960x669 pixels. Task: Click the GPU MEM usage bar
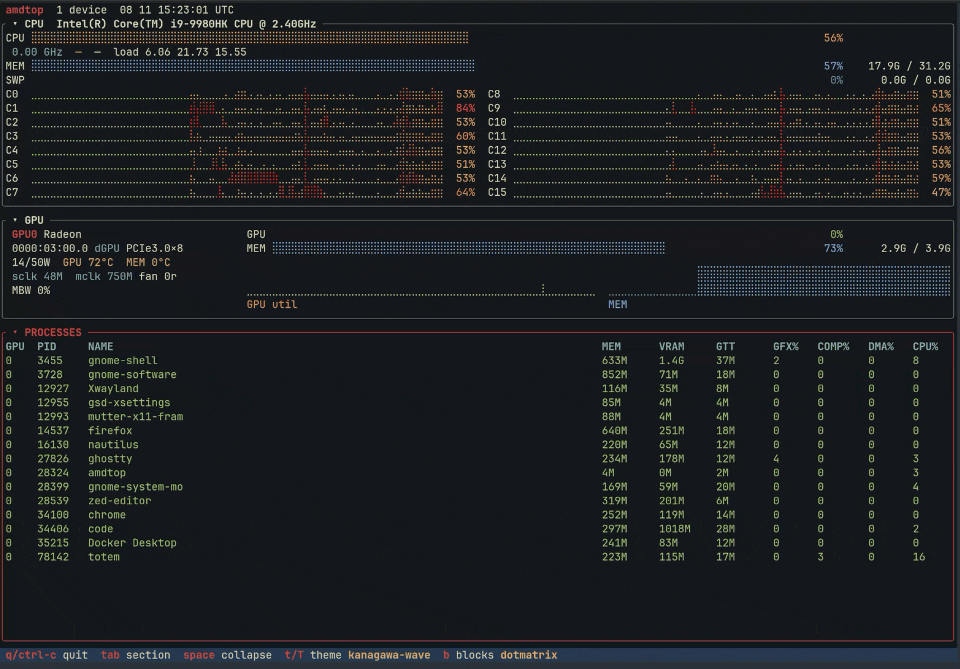(468, 248)
